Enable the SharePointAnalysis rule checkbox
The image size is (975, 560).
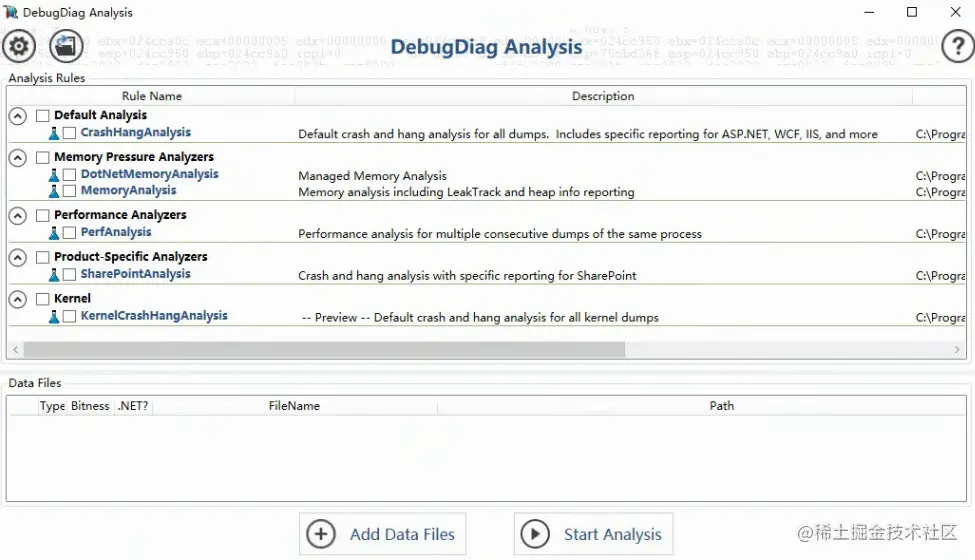tap(70, 274)
